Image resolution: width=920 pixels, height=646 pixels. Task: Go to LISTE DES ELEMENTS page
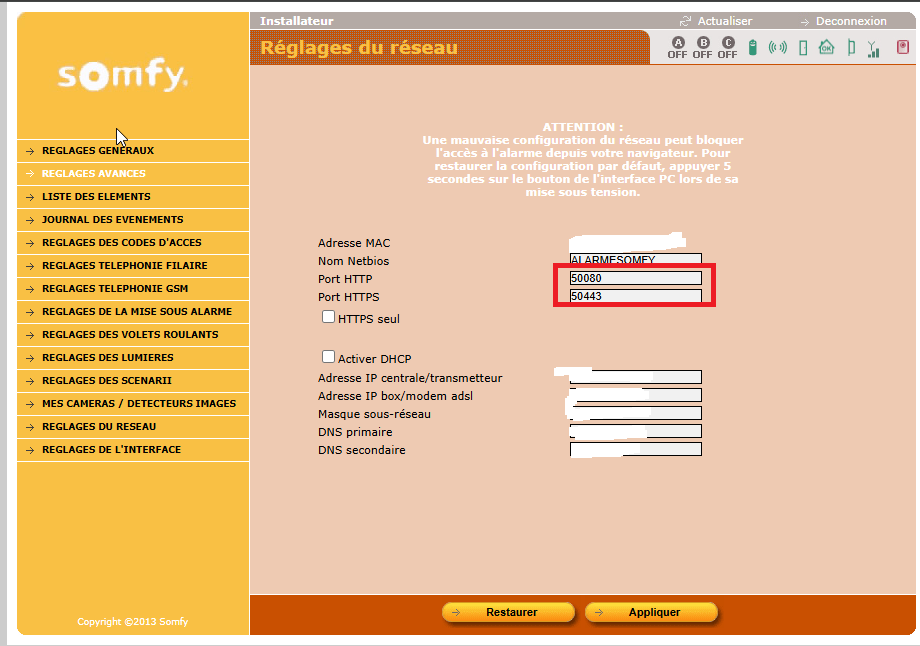pos(96,197)
